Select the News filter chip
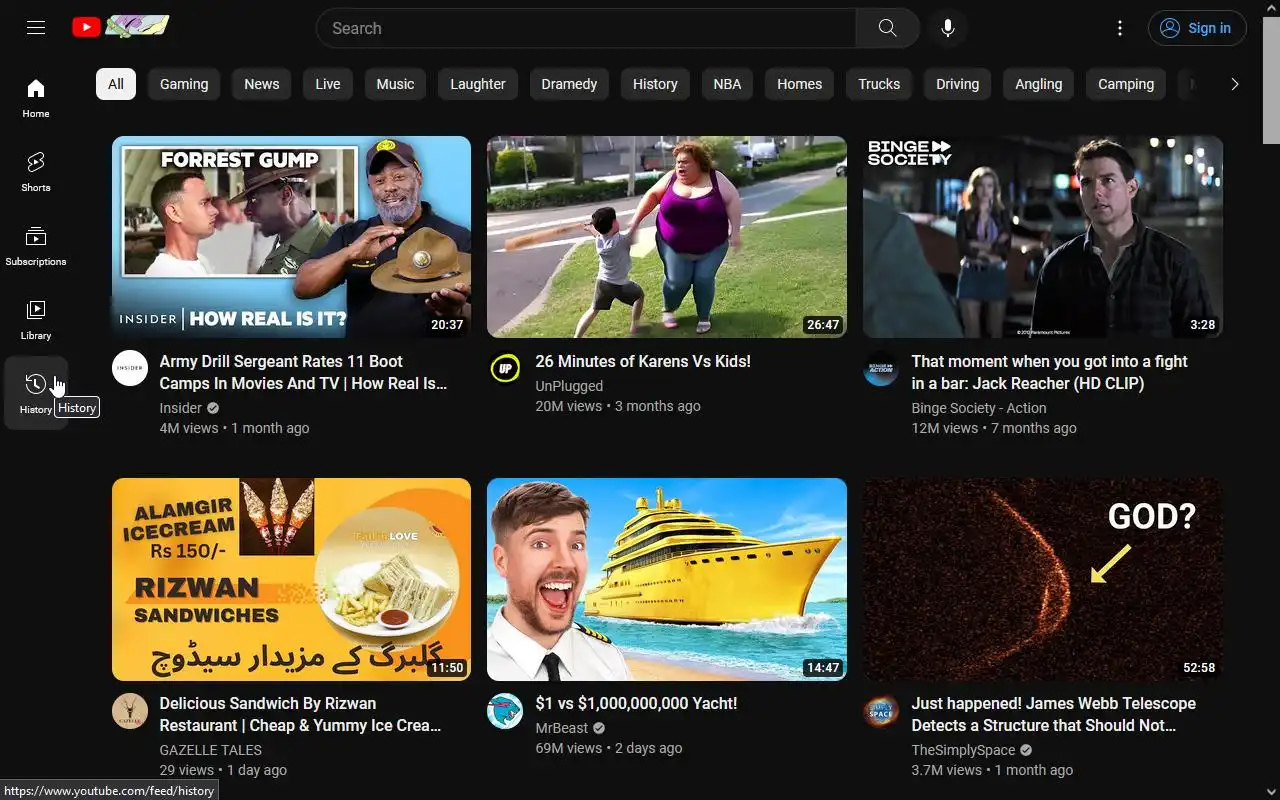 262,84
